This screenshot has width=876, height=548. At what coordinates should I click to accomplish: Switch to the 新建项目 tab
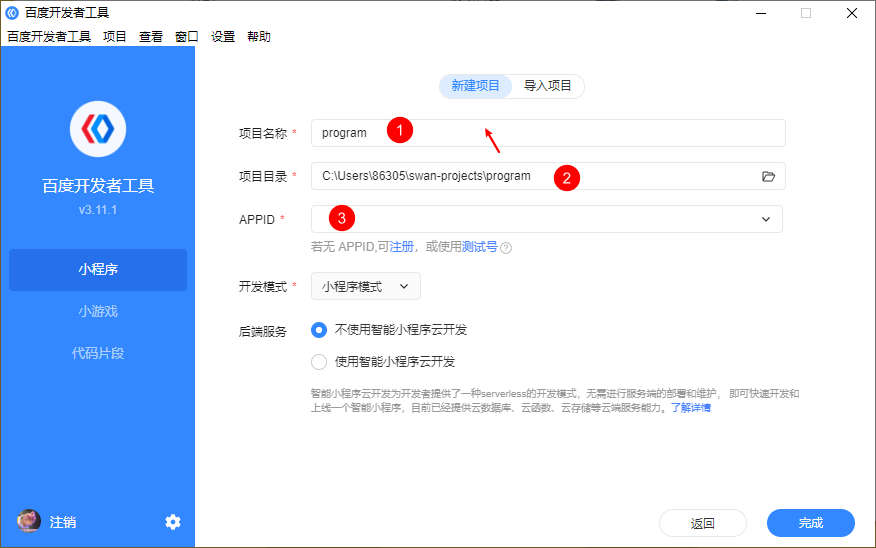point(475,86)
